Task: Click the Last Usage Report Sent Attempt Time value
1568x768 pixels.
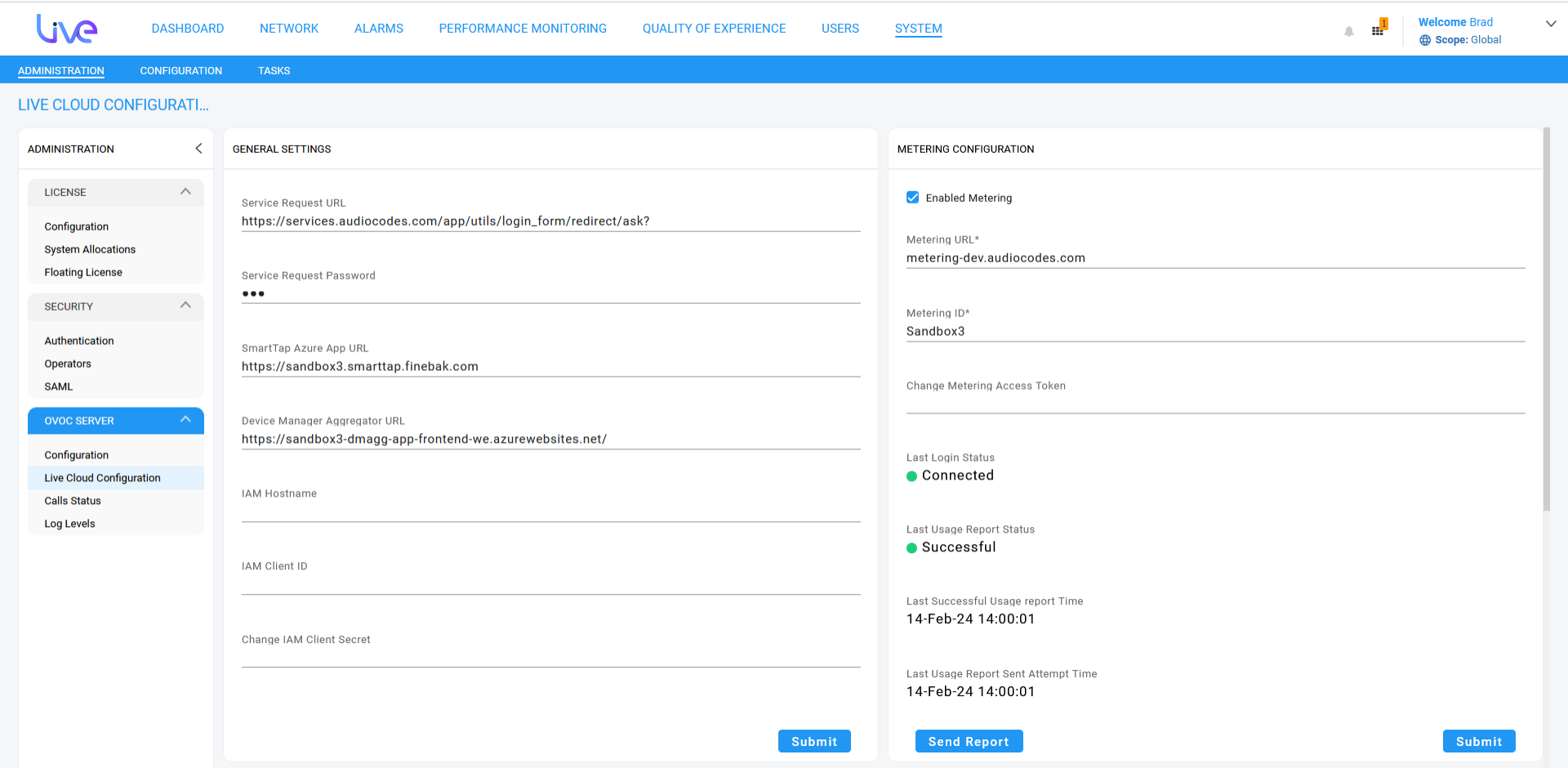Action: click(x=971, y=692)
